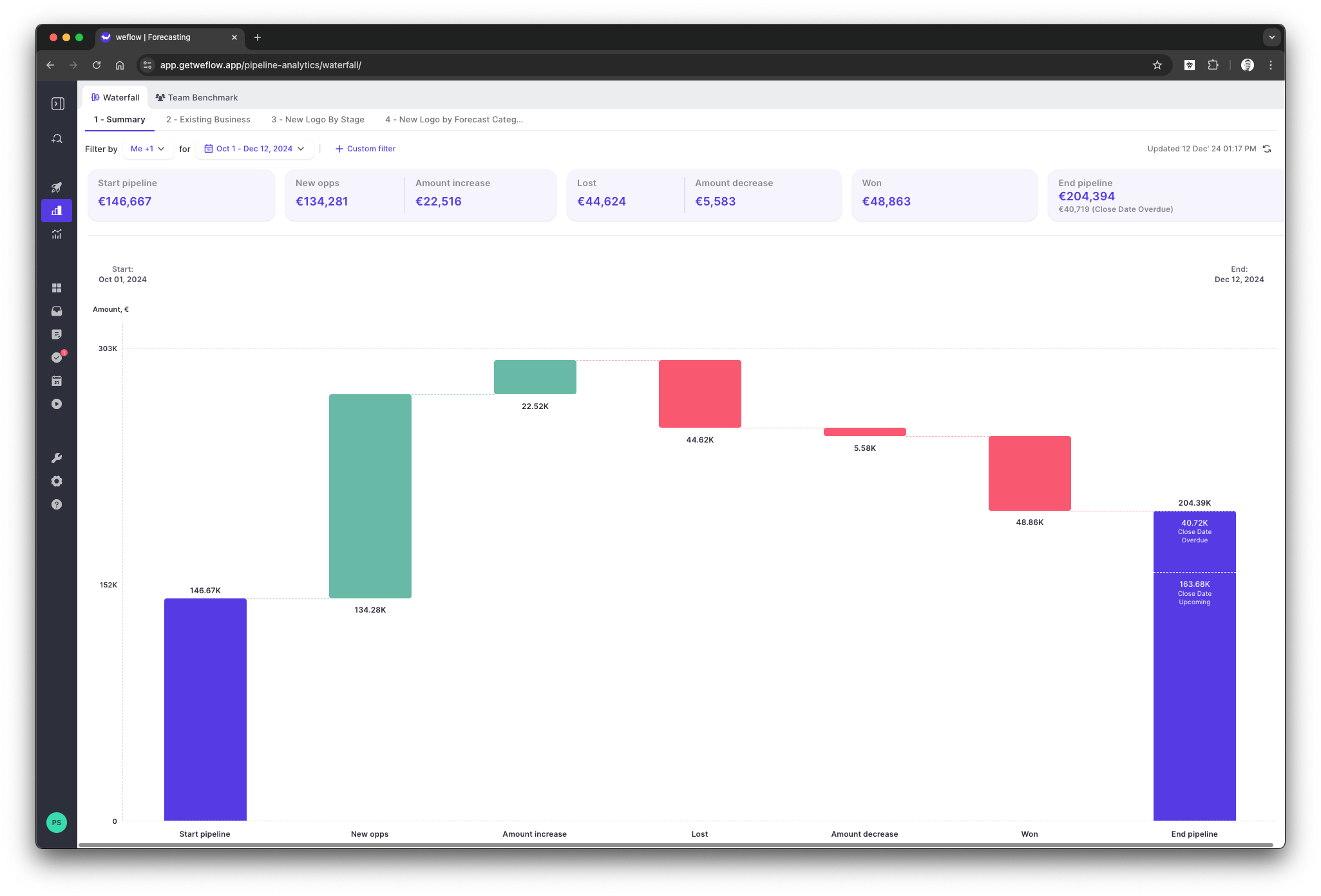Switch to the Team Benchmark tab
Screen dimensions: 1321x896
click(196, 97)
